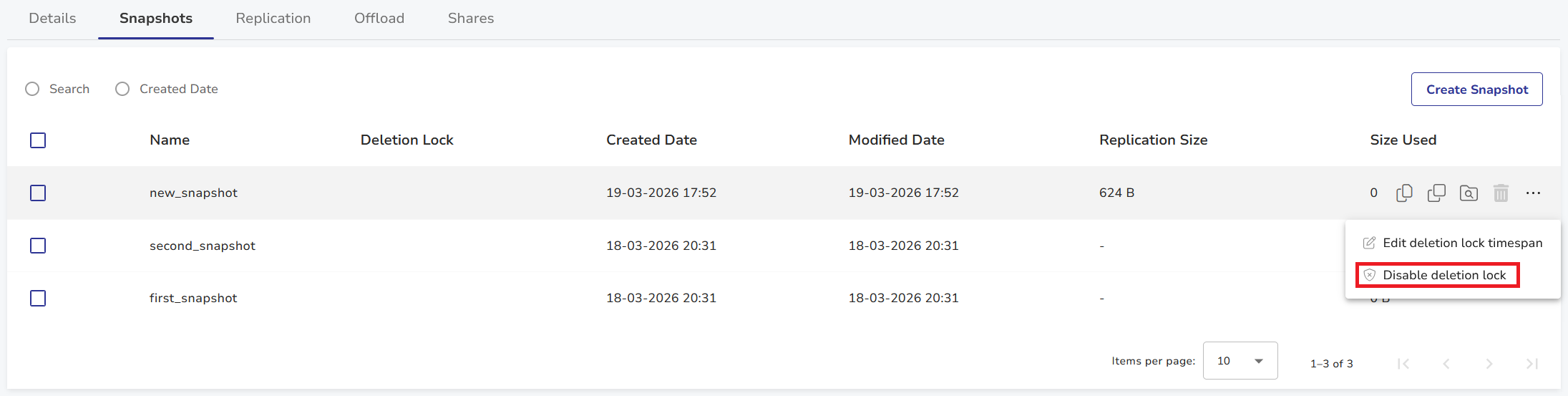
Task: Delete new_snapshot using the trash icon
Action: [x=1501, y=193]
